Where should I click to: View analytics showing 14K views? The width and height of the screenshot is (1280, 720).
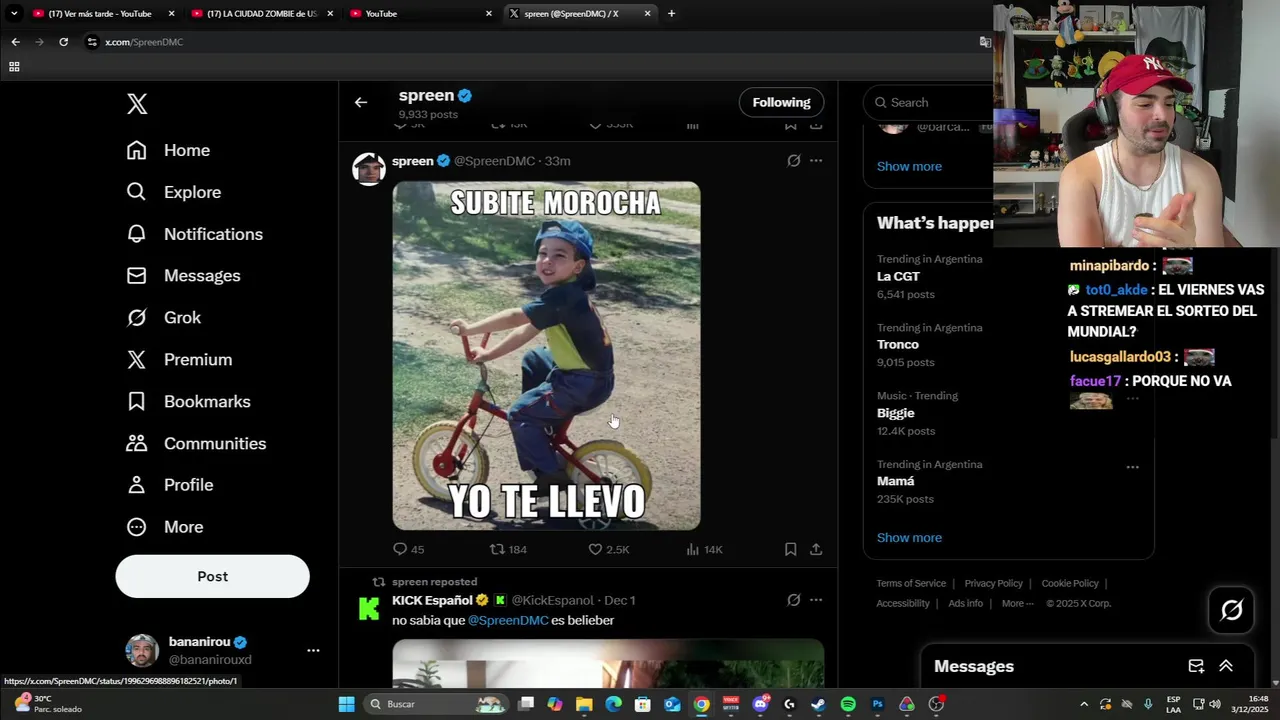(704, 549)
